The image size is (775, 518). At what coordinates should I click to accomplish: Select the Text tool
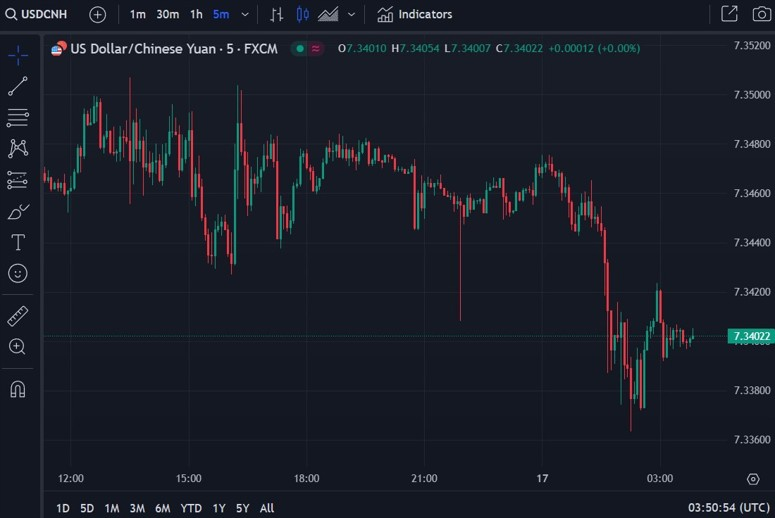click(x=18, y=242)
